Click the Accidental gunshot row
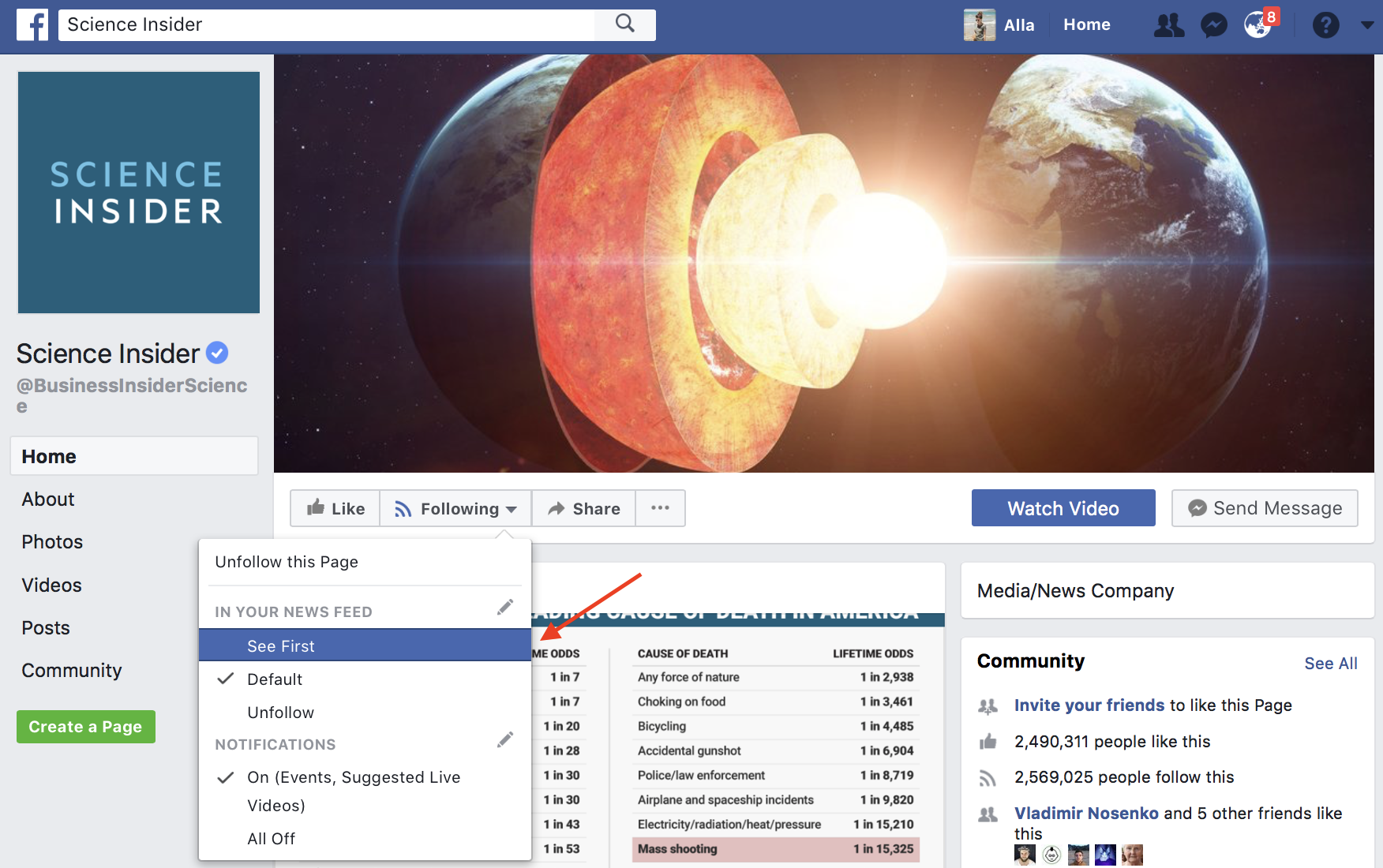 point(775,750)
